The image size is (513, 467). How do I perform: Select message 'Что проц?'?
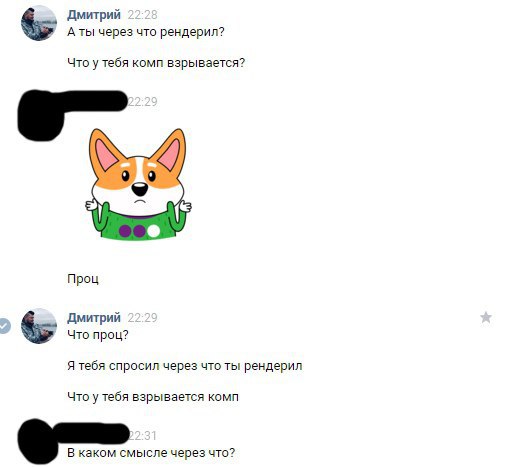point(98,334)
